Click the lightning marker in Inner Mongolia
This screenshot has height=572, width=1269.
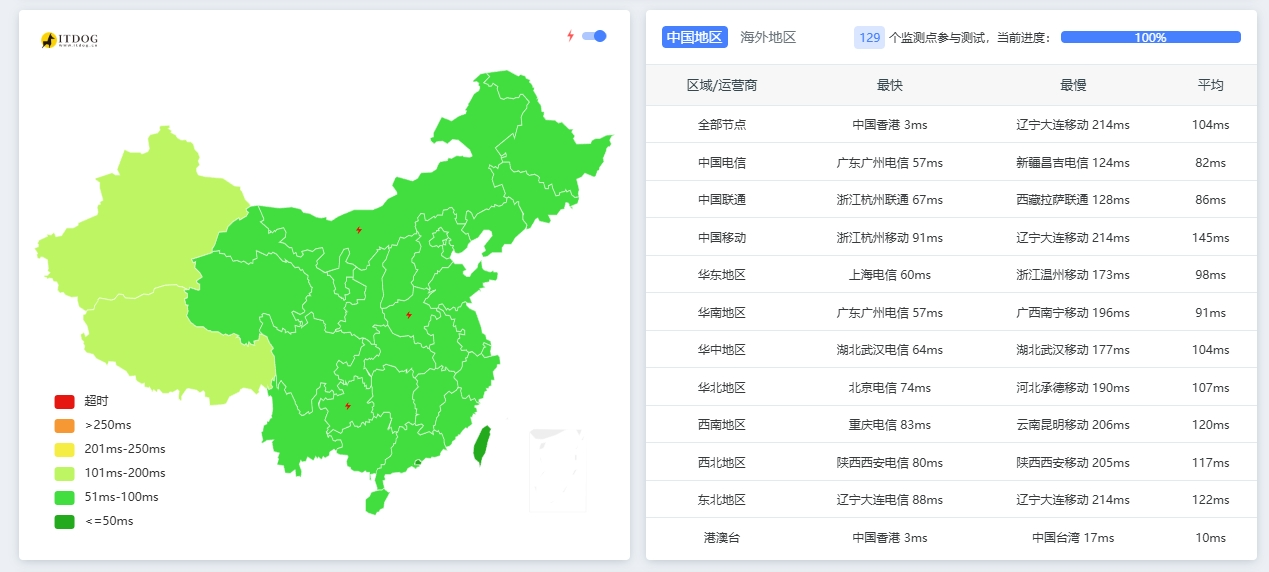[x=359, y=230]
